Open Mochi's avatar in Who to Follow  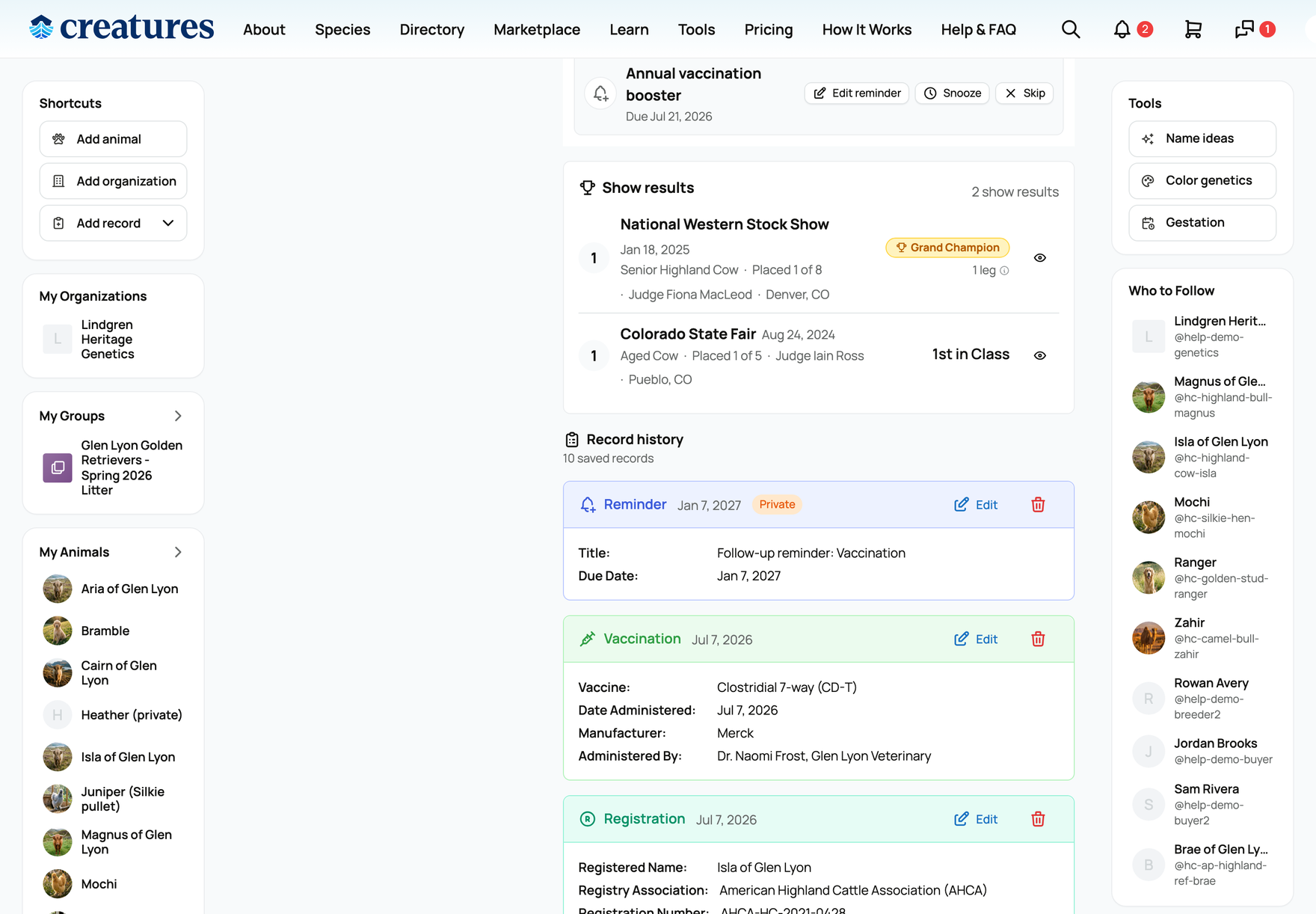(1149, 518)
